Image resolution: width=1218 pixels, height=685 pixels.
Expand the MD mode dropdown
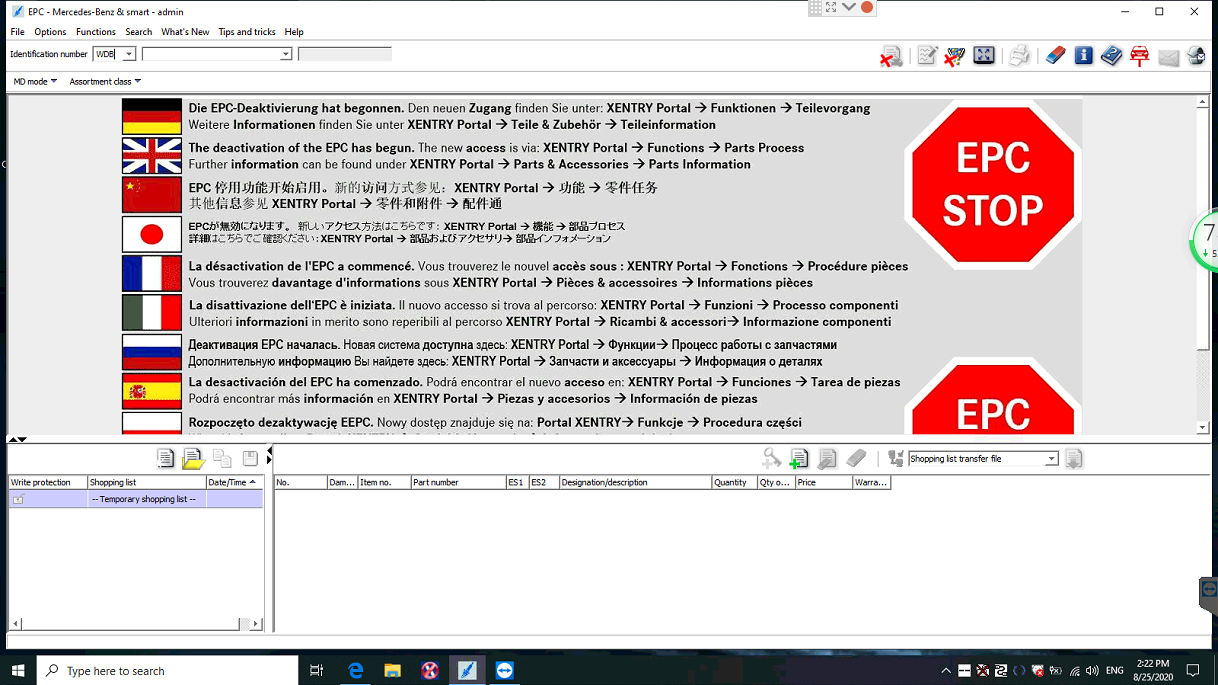pos(35,82)
